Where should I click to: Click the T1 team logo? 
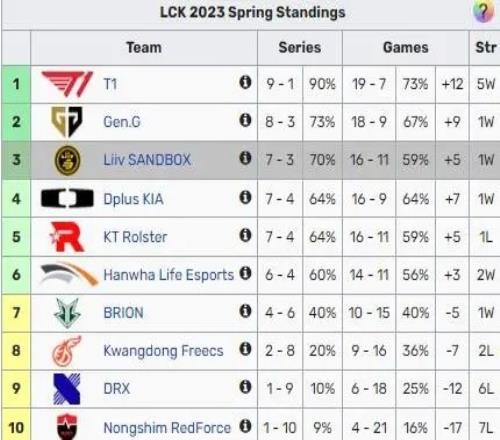coord(67,84)
